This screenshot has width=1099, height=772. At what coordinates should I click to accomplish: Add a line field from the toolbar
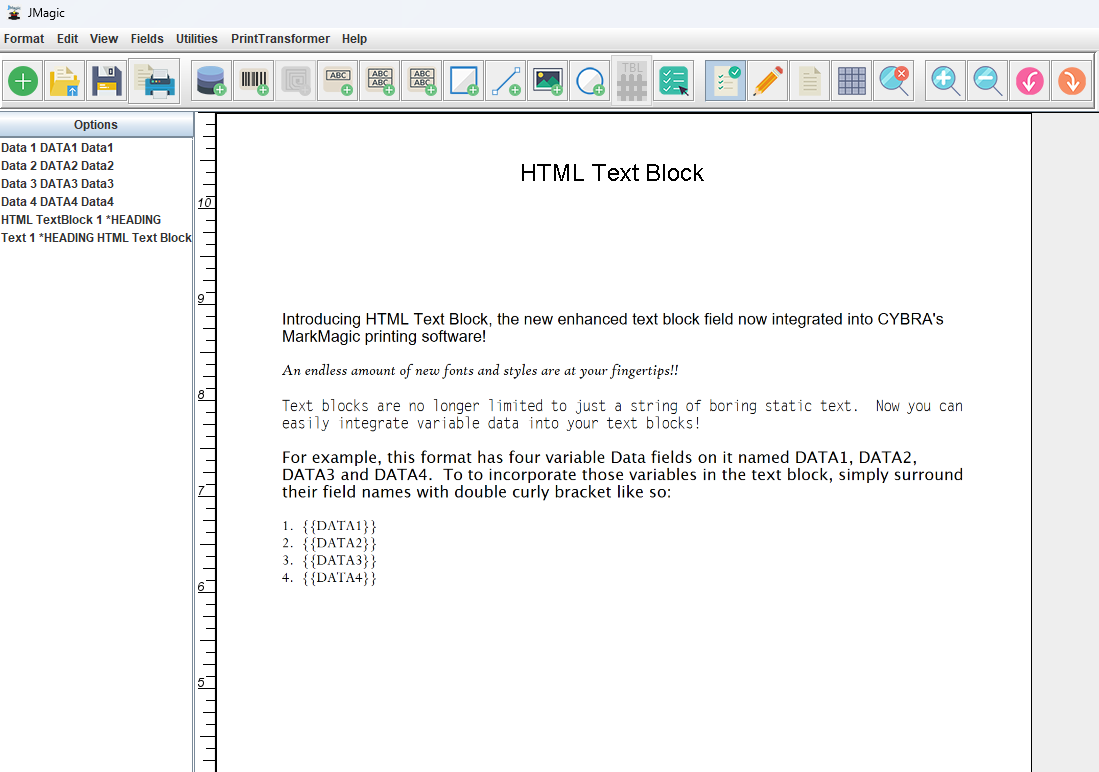click(x=506, y=81)
